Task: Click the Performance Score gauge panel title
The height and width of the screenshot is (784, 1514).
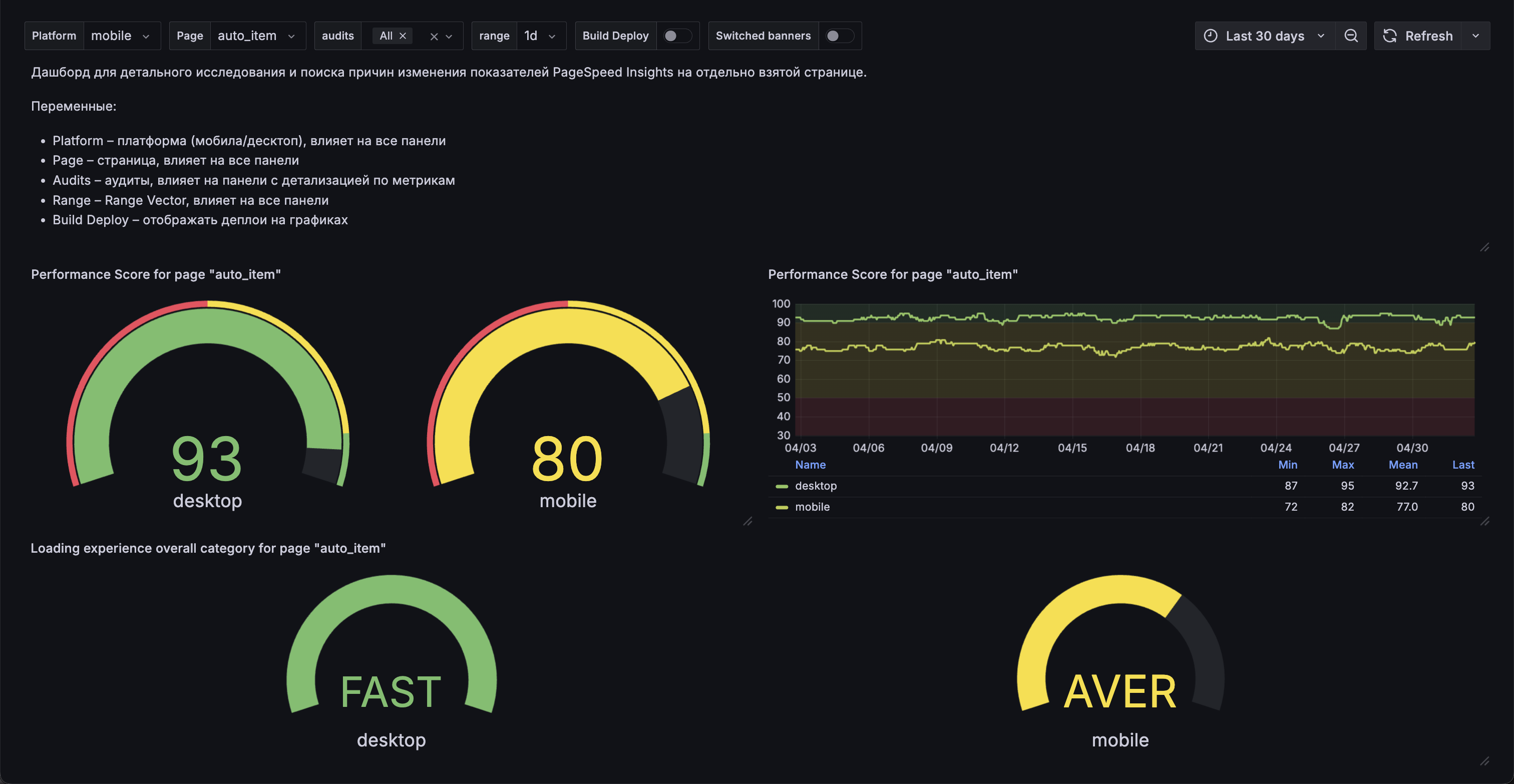Action: click(x=156, y=274)
